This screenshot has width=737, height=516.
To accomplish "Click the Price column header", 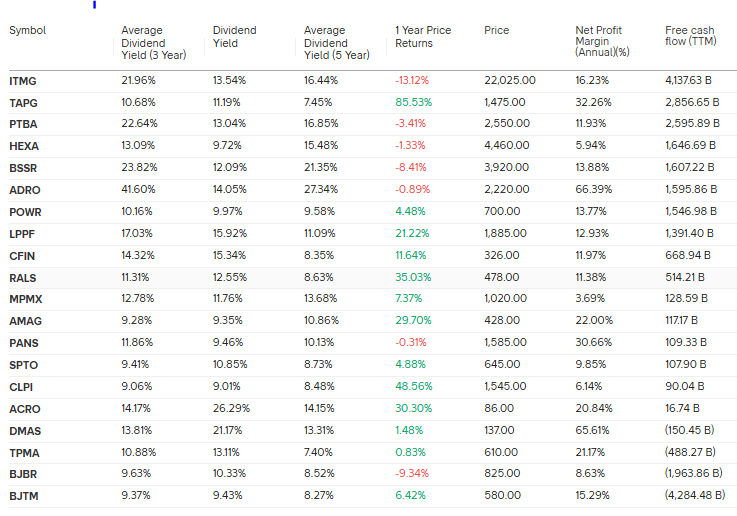I will [496, 31].
